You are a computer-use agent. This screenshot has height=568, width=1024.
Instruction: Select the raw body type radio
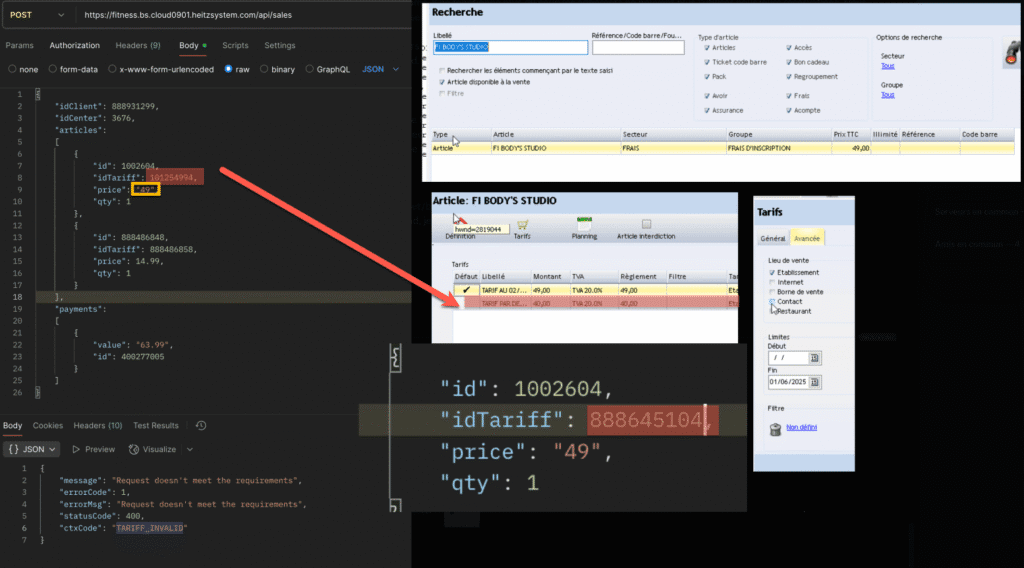229,69
